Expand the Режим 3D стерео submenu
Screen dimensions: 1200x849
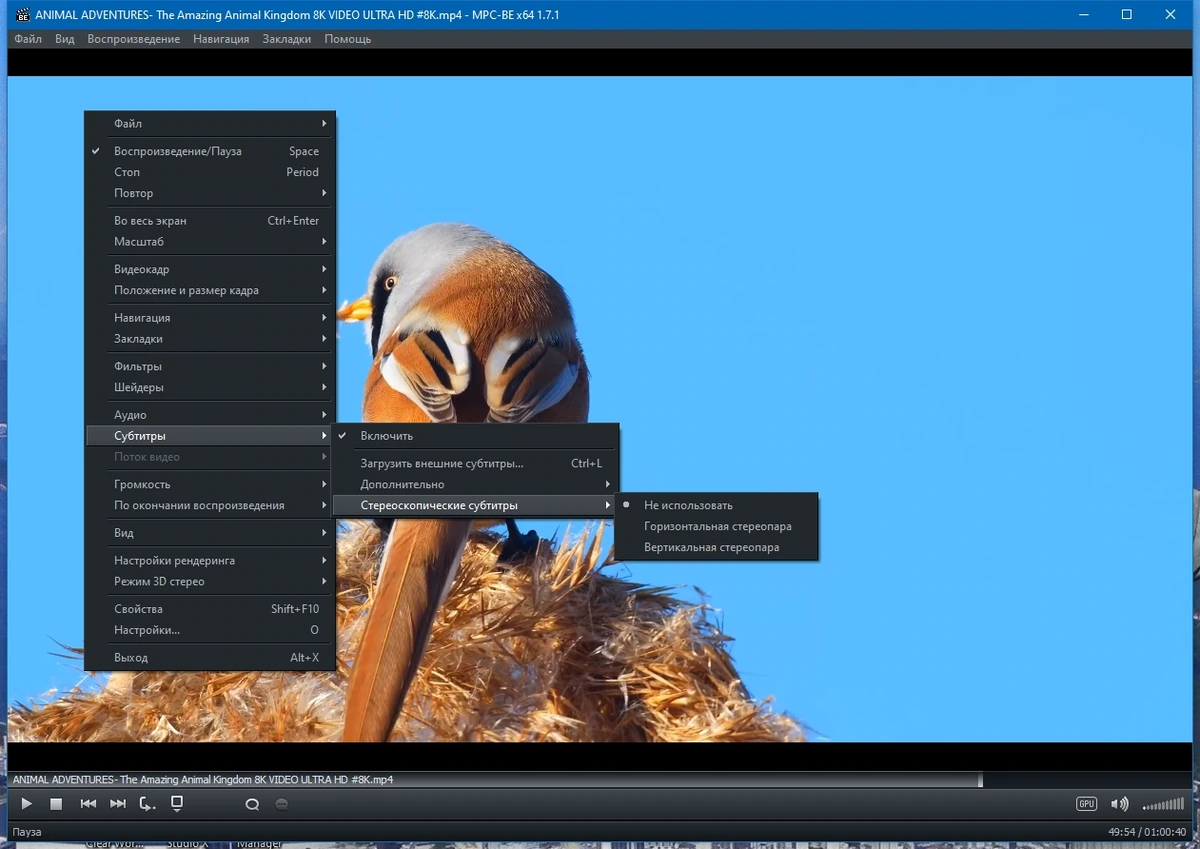pyautogui.click(x=210, y=581)
